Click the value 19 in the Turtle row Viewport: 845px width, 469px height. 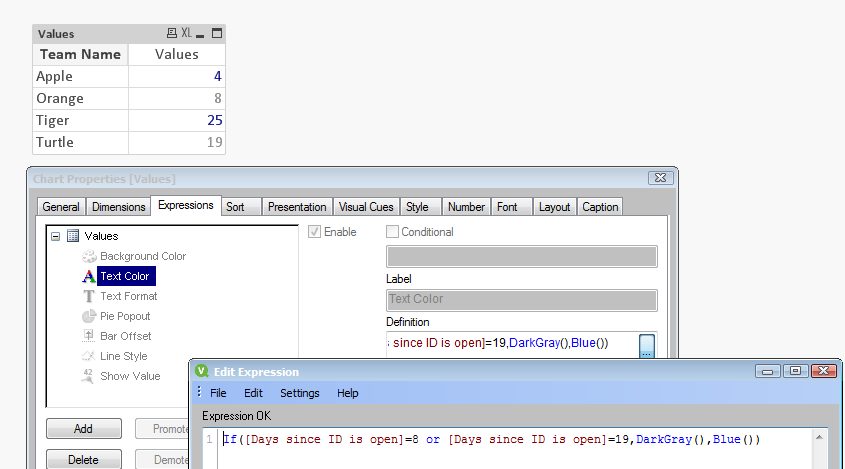tap(214, 142)
